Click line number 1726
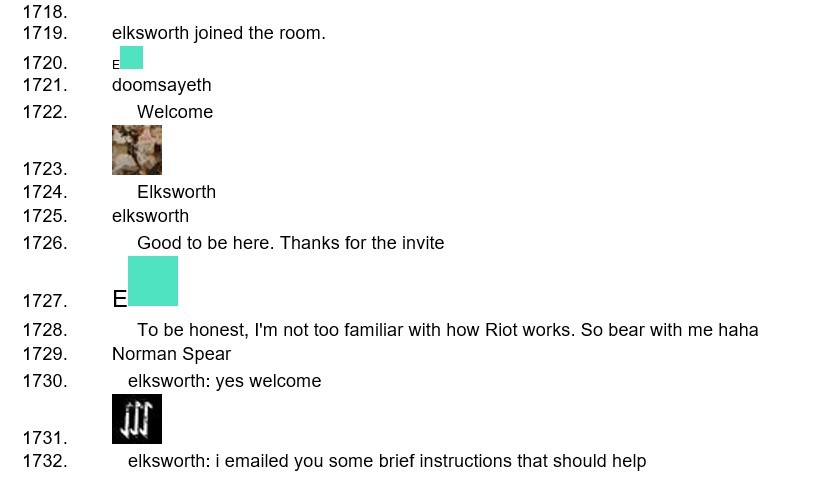The height and width of the screenshot is (485, 820). (x=45, y=243)
